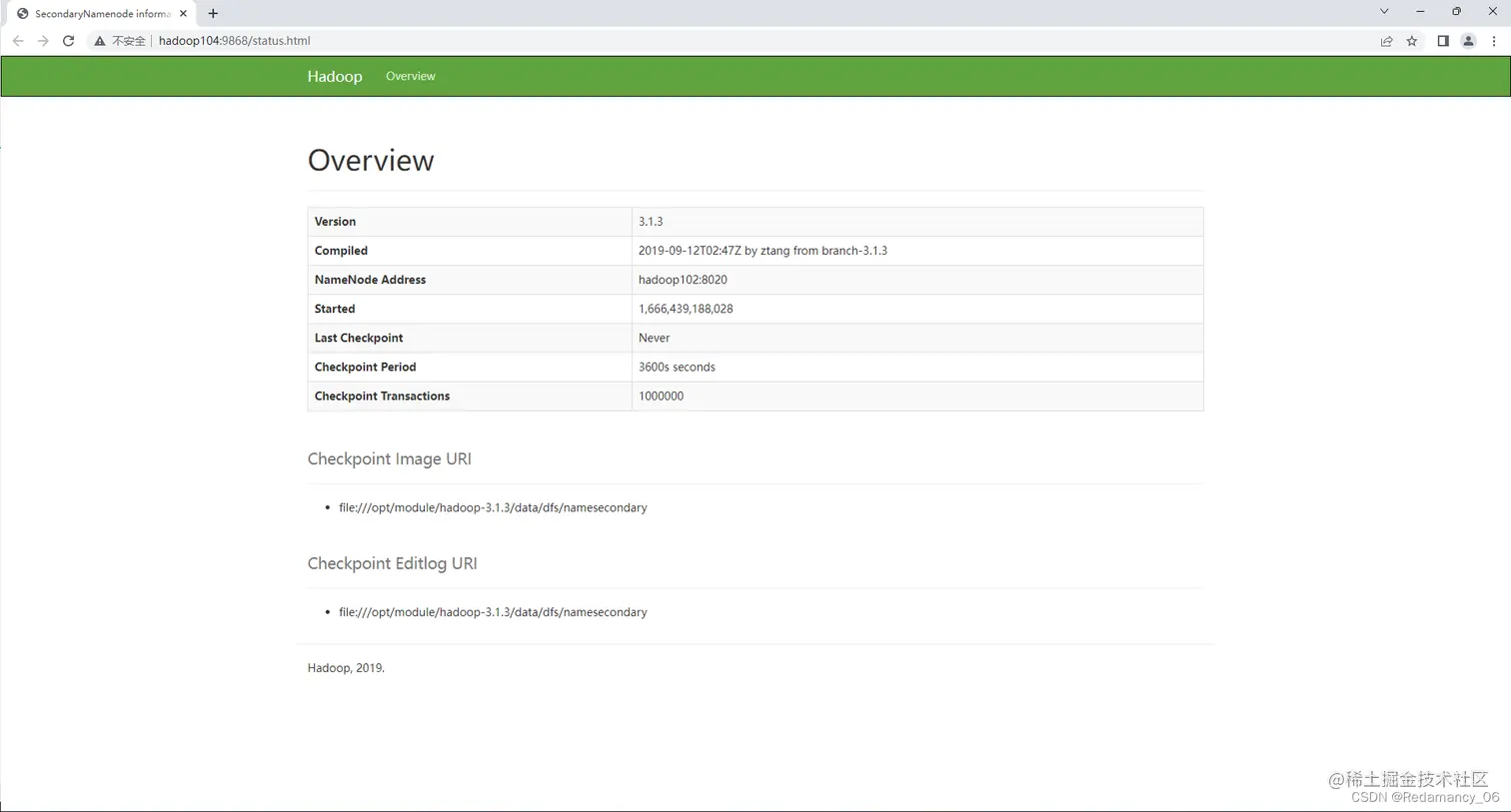This screenshot has width=1511, height=812.
Task: Click the Hadoop, 2019. footer text
Action: click(x=346, y=667)
